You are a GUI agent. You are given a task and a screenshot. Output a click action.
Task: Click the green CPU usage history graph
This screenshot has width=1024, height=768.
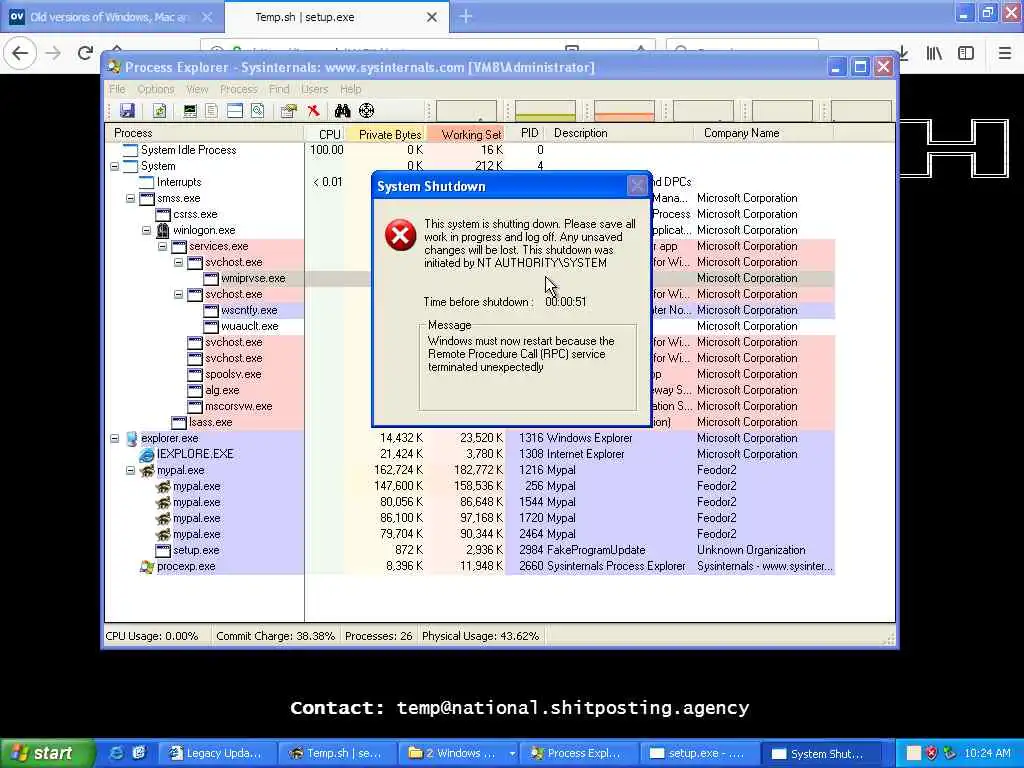(x=545, y=111)
